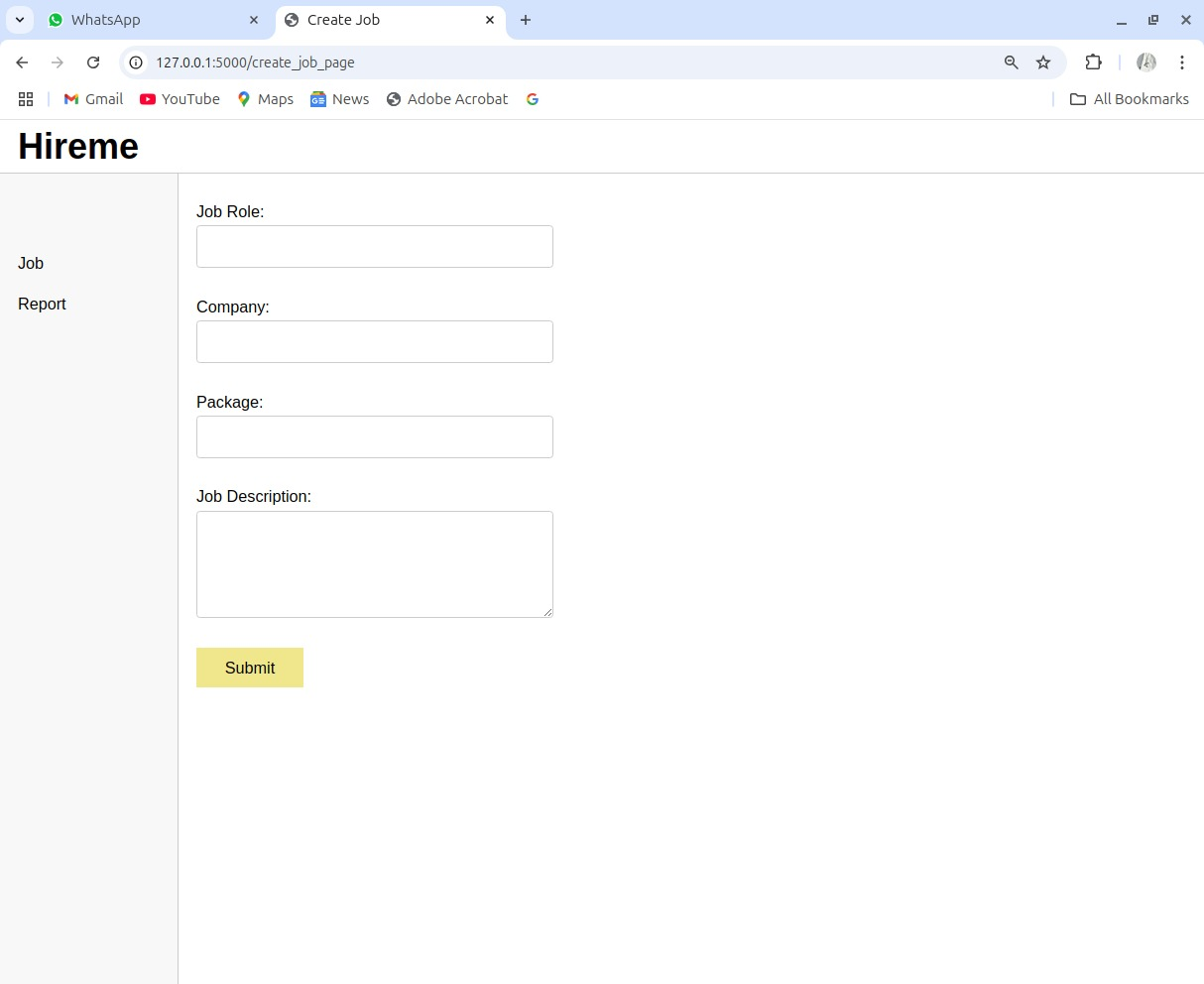Open the Gmail bookmark
Image resolution: width=1204 pixels, height=984 pixels.
click(93, 99)
